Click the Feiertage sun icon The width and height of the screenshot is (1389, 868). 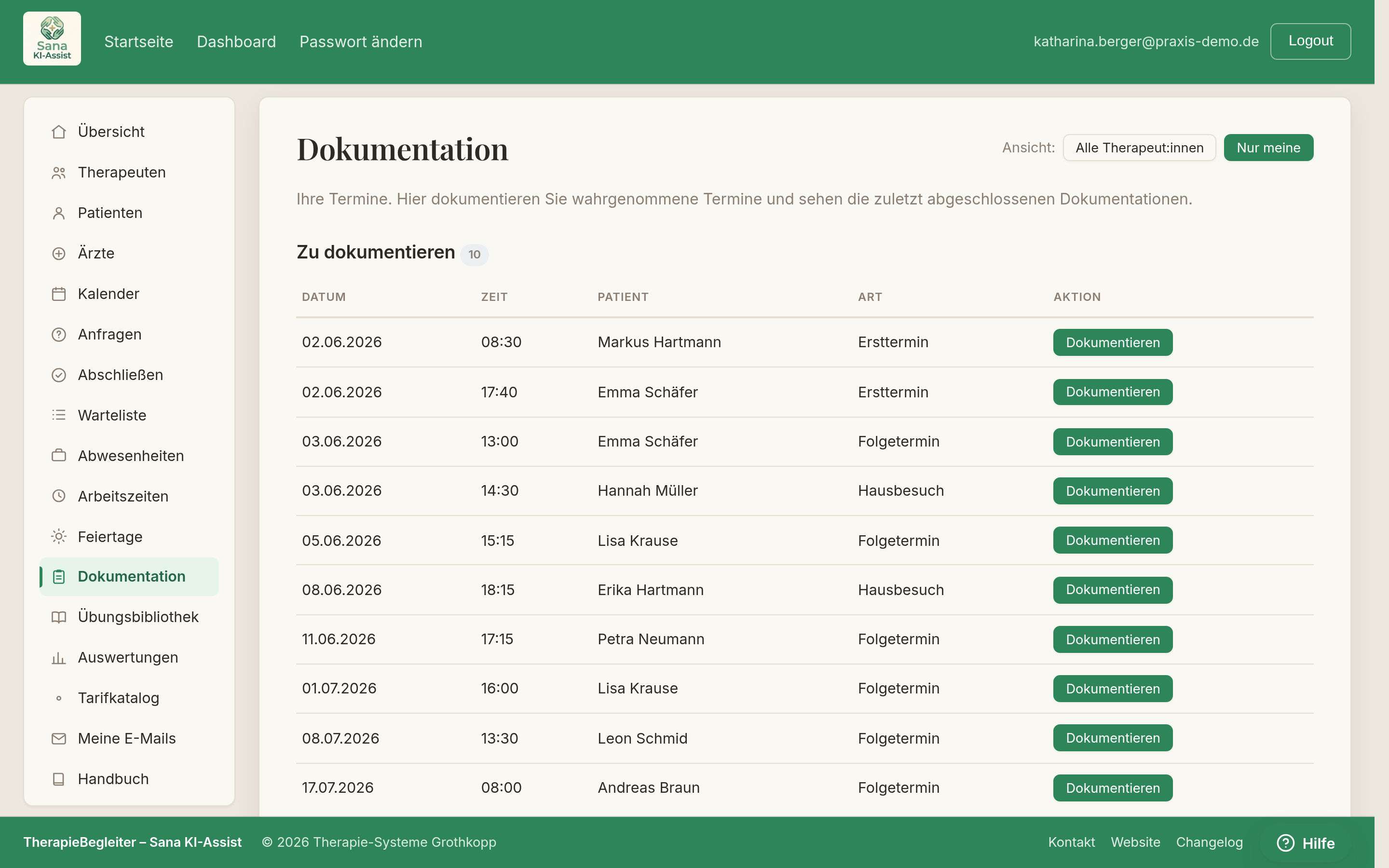(58, 537)
